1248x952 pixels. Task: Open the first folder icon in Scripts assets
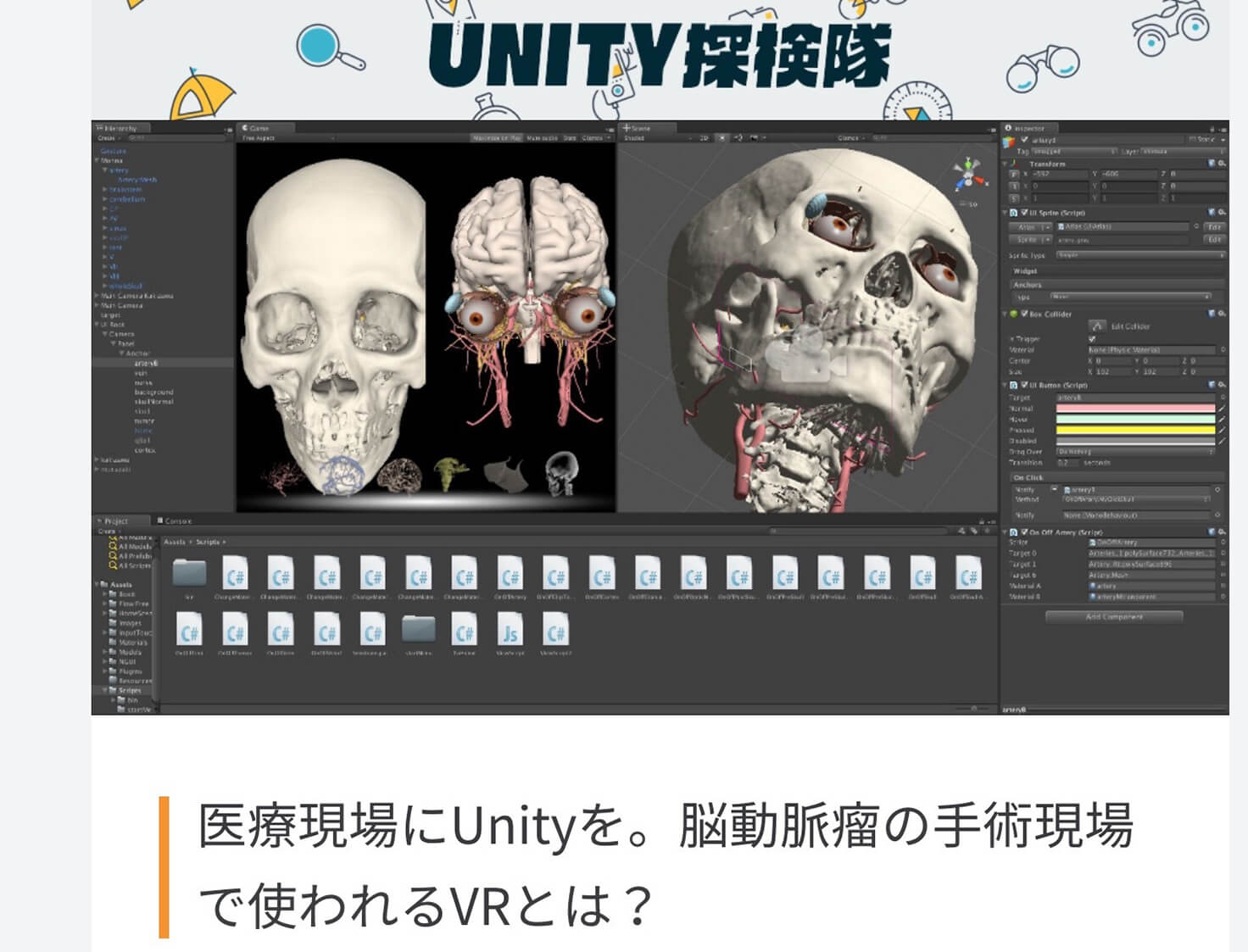point(189,574)
